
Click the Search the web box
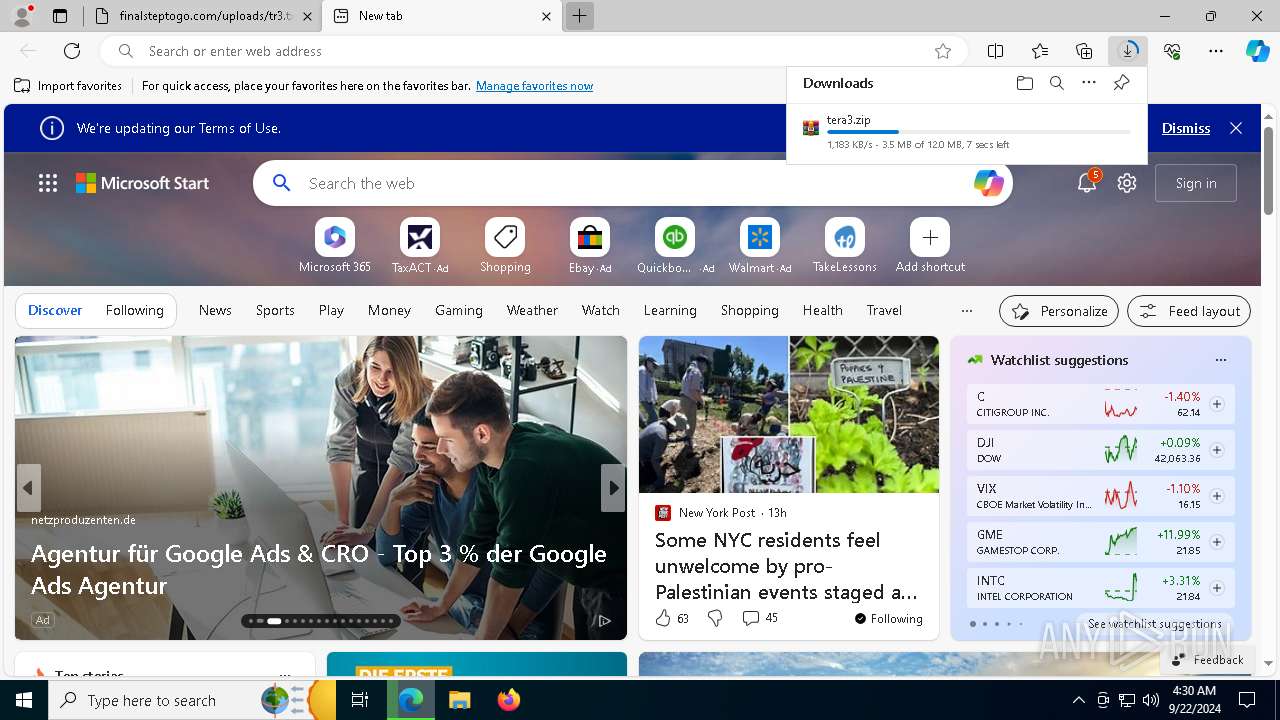coord(633,183)
